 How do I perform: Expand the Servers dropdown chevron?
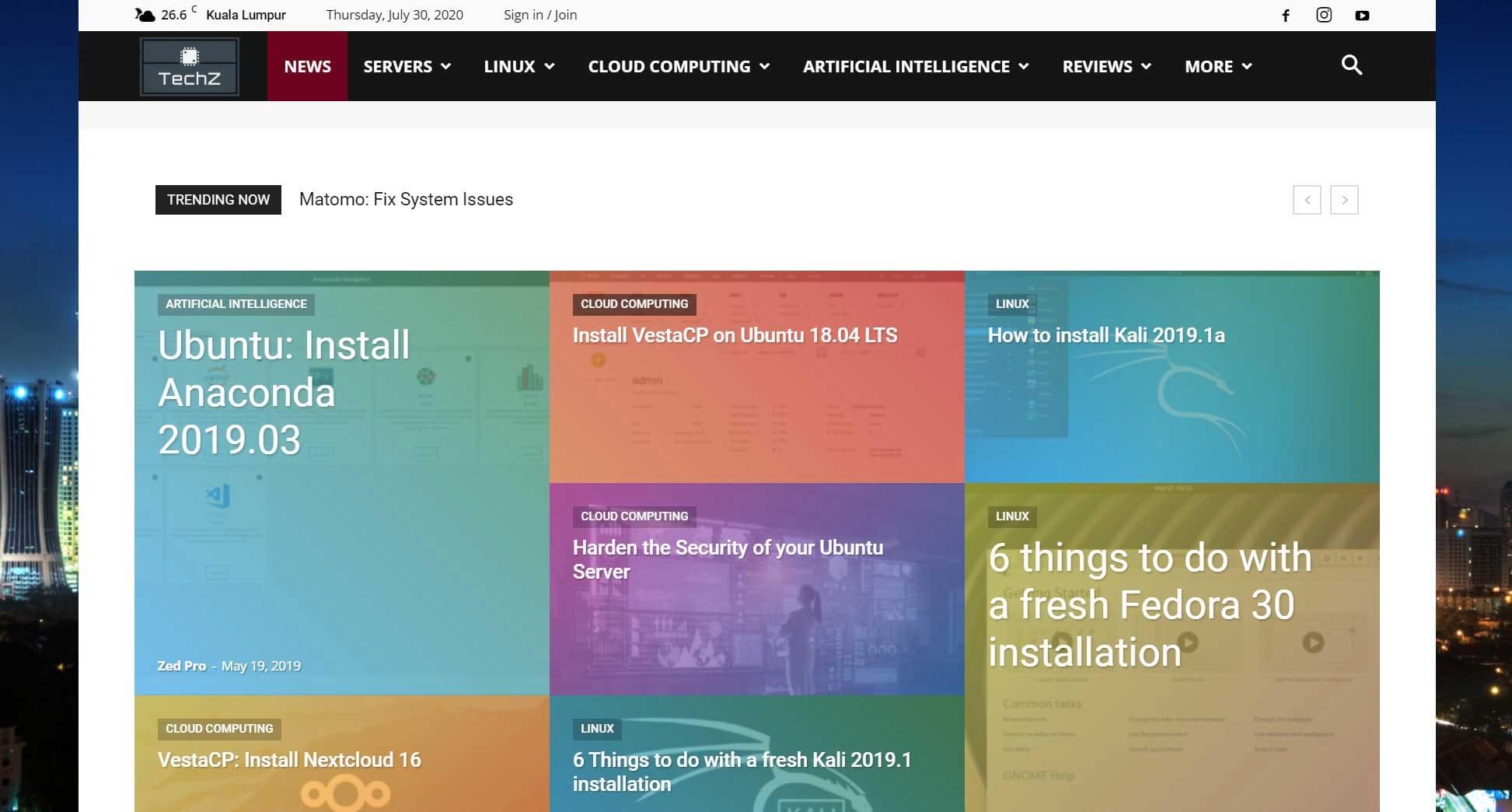(x=445, y=67)
